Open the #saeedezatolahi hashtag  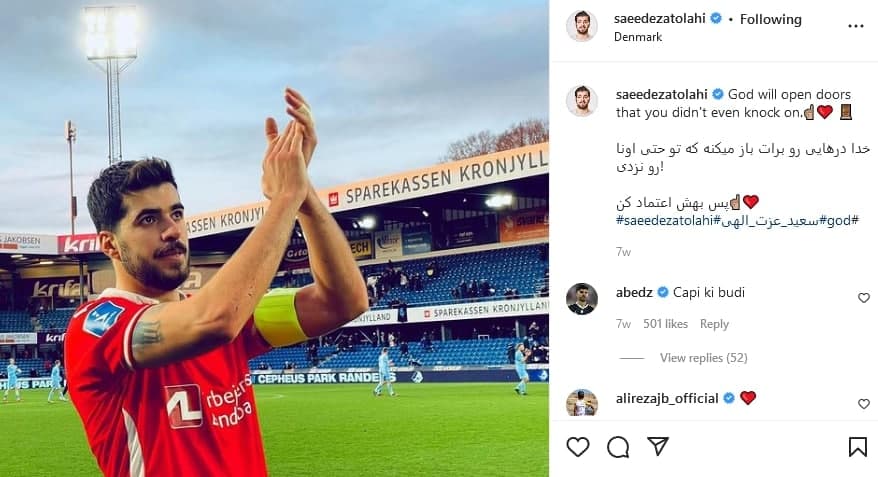pos(664,221)
